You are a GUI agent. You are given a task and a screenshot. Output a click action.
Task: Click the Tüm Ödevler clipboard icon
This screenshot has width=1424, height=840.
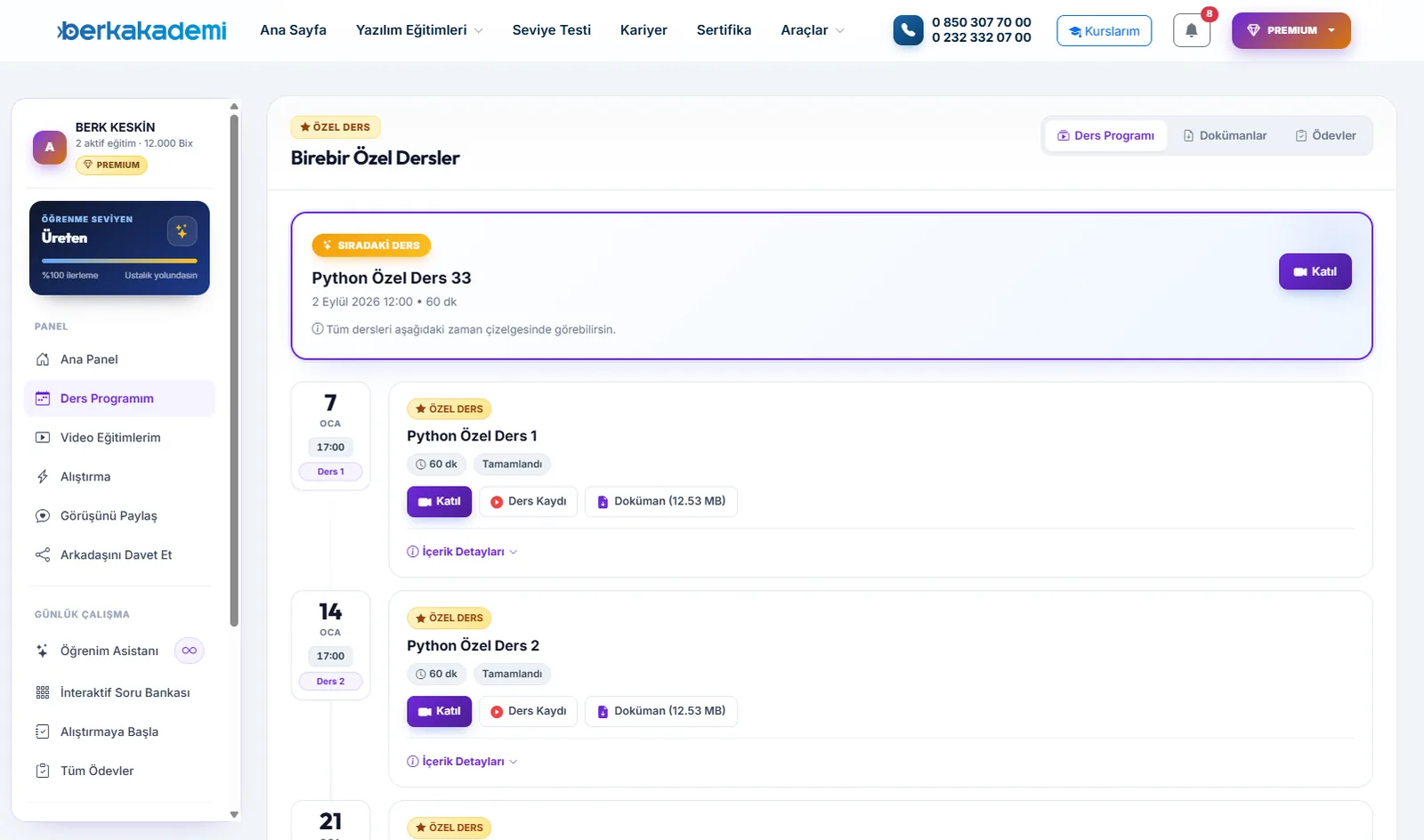coord(43,771)
